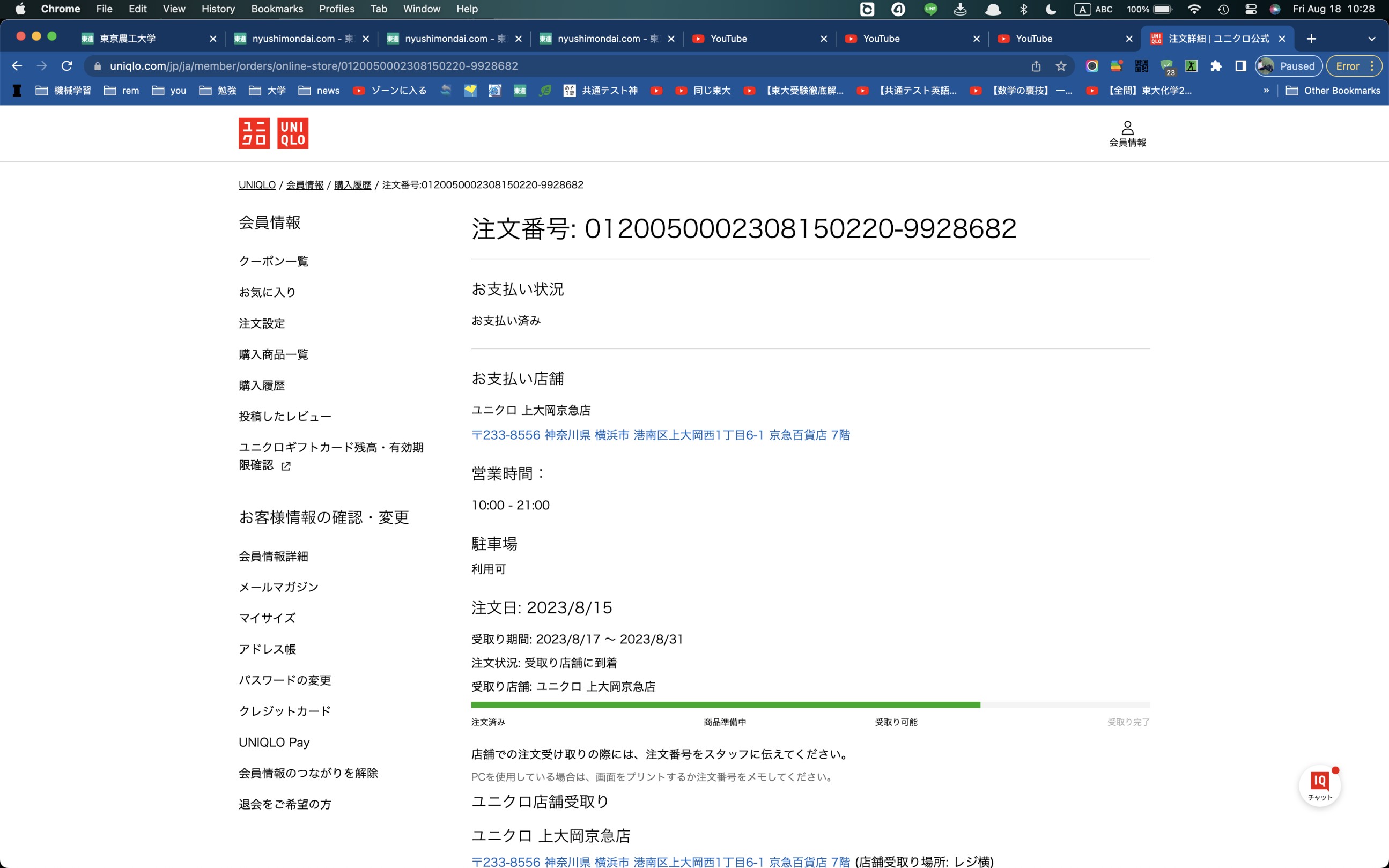Switch to the first nyushimondai.com tab
Image resolution: width=1389 pixels, height=868 pixels.
point(300,39)
